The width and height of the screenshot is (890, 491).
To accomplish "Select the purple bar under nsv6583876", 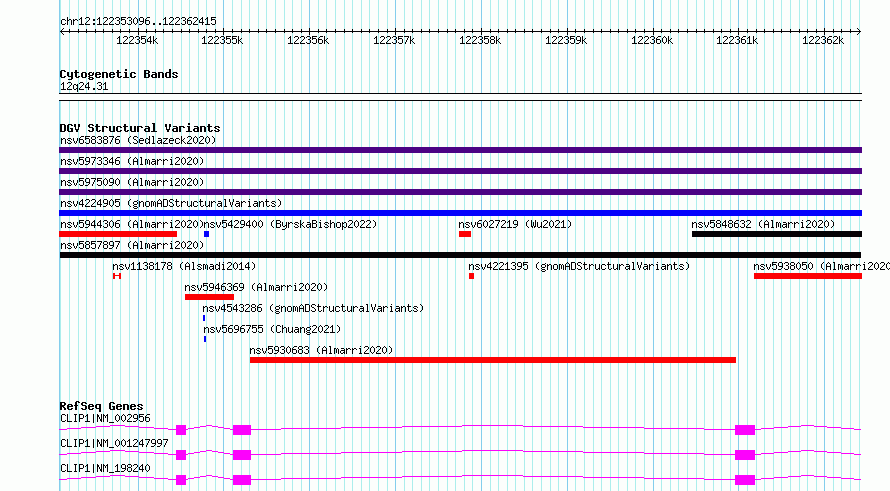I will click(460, 150).
